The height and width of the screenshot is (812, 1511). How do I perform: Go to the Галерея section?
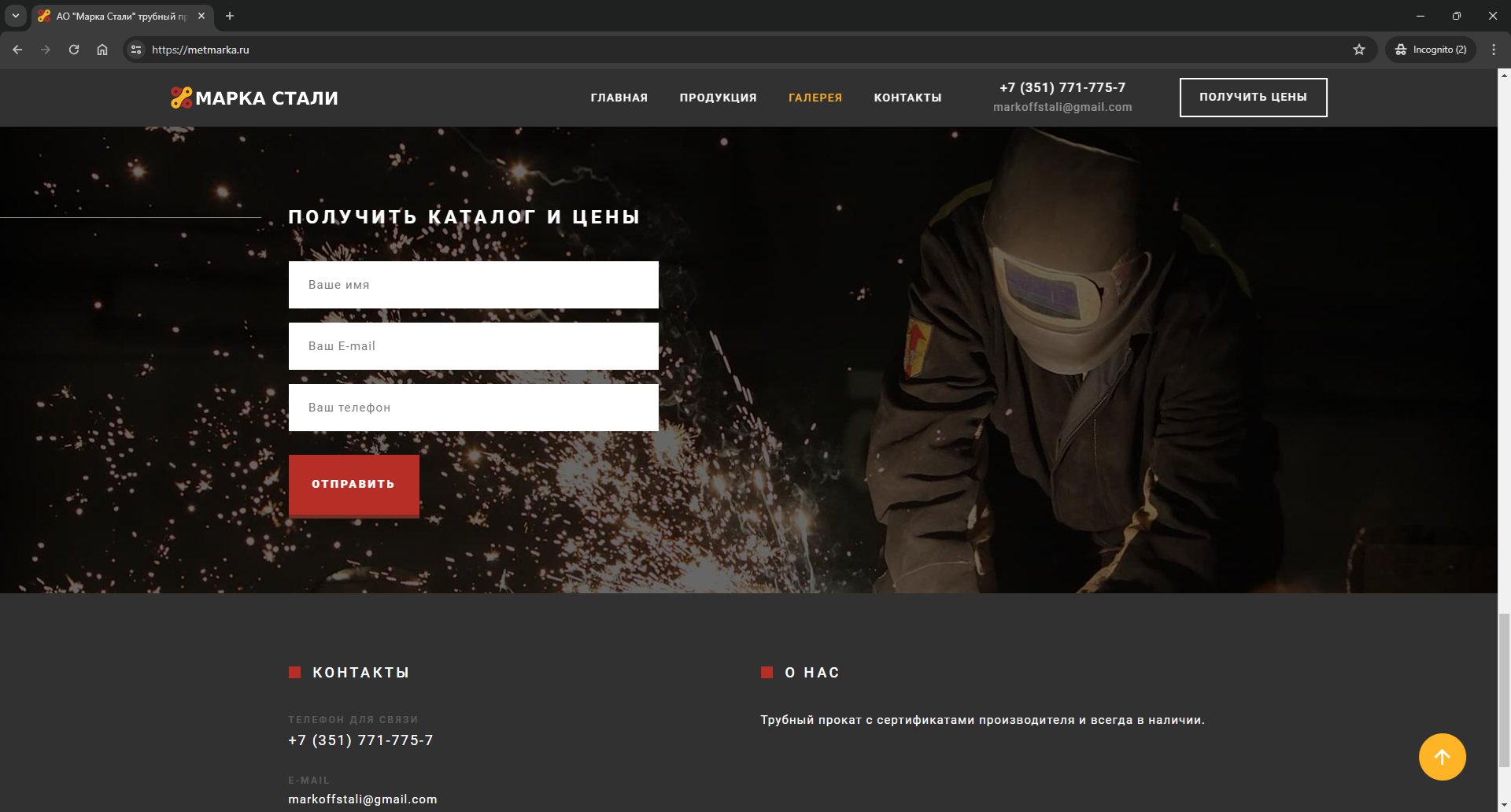point(815,98)
